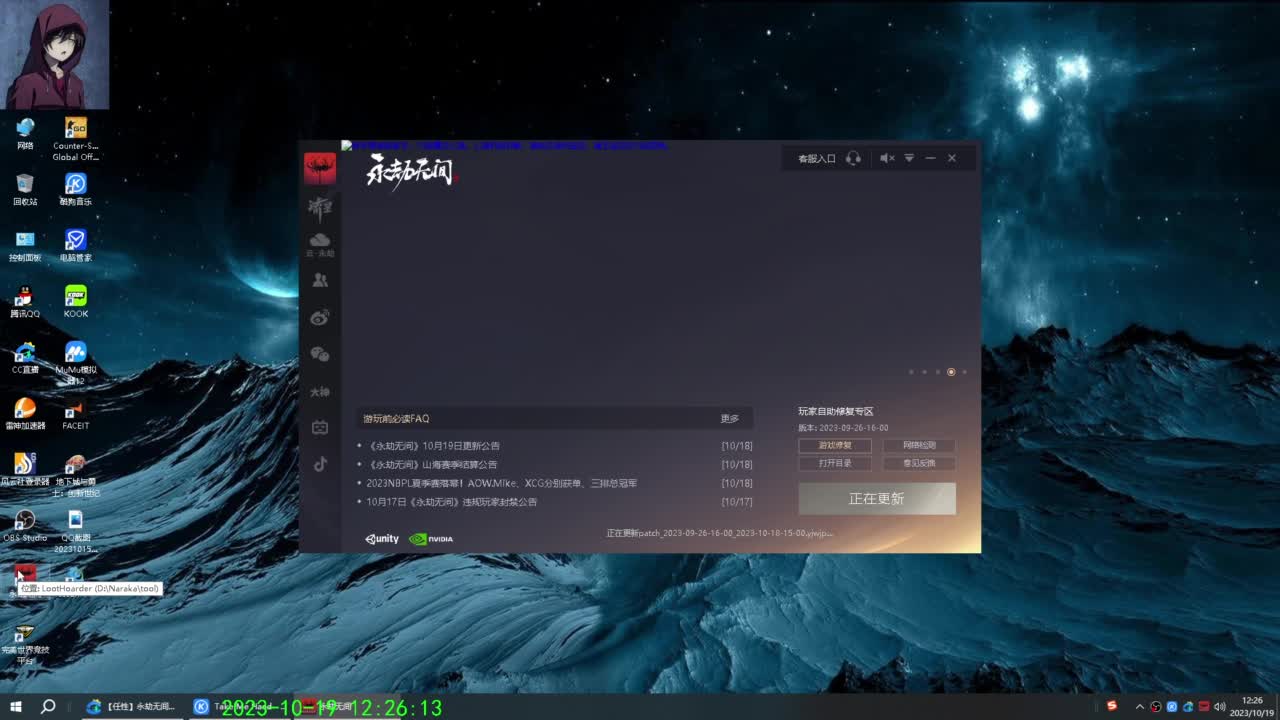Select the Counter-Strike Global Offensive desktop icon
This screenshot has width=1280, height=720.
75,139
